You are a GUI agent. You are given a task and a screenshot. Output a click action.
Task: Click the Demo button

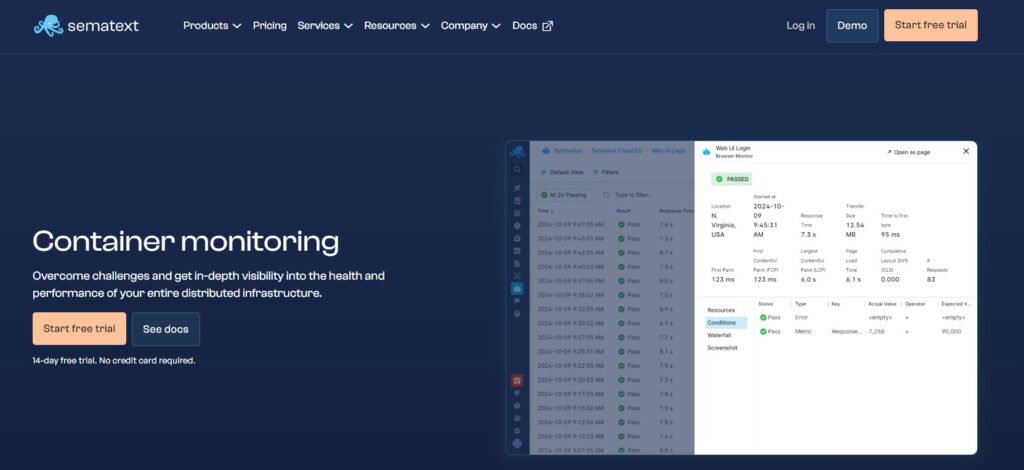coord(852,25)
